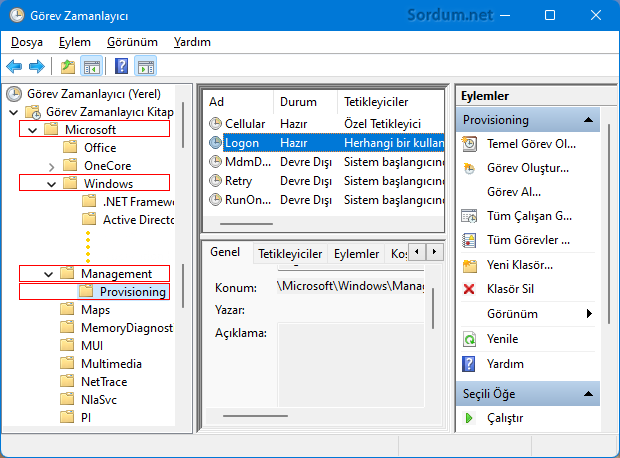
Task: Click the details pane vertical scrollbar thumb
Action: pos(433,308)
